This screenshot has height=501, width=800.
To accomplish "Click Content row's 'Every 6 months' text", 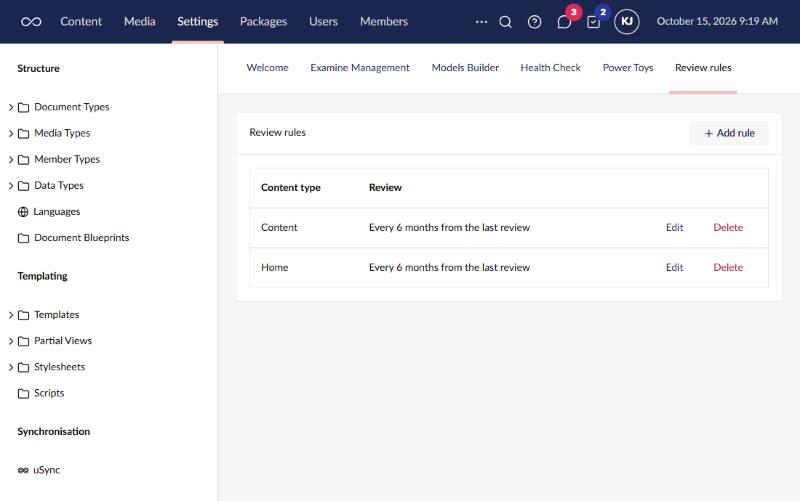I will pos(449,228).
